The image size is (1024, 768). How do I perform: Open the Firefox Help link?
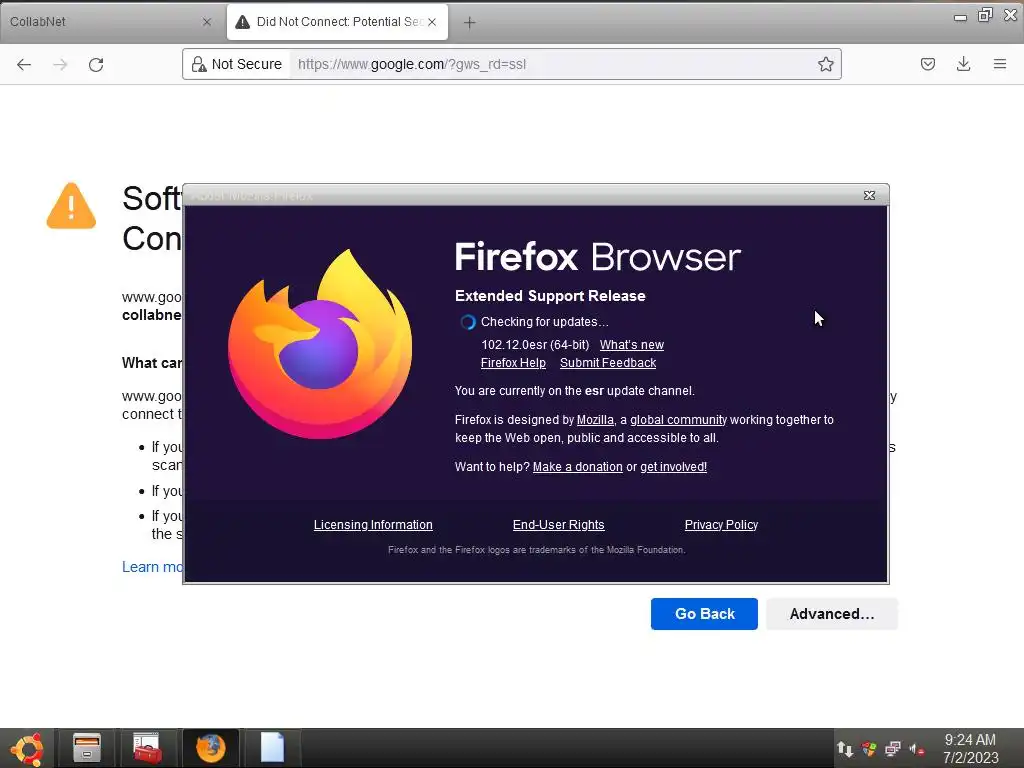(x=513, y=363)
